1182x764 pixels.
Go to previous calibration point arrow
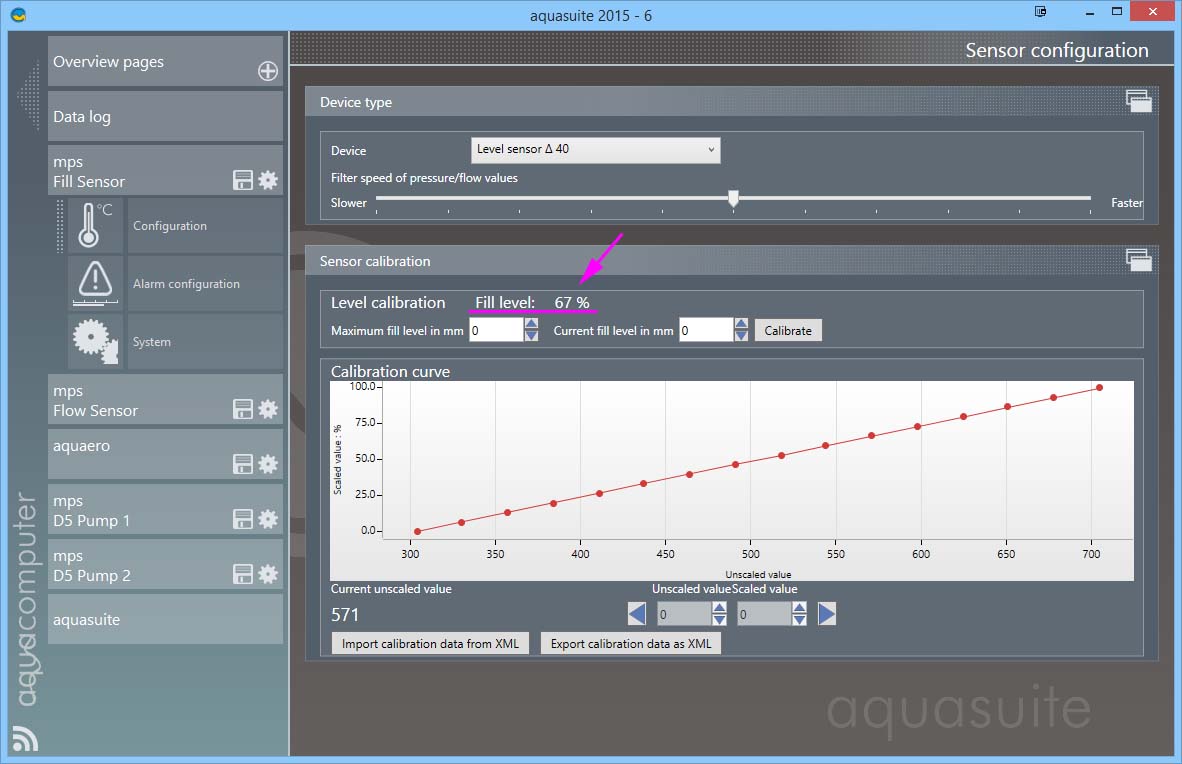[x=637, y=613]
